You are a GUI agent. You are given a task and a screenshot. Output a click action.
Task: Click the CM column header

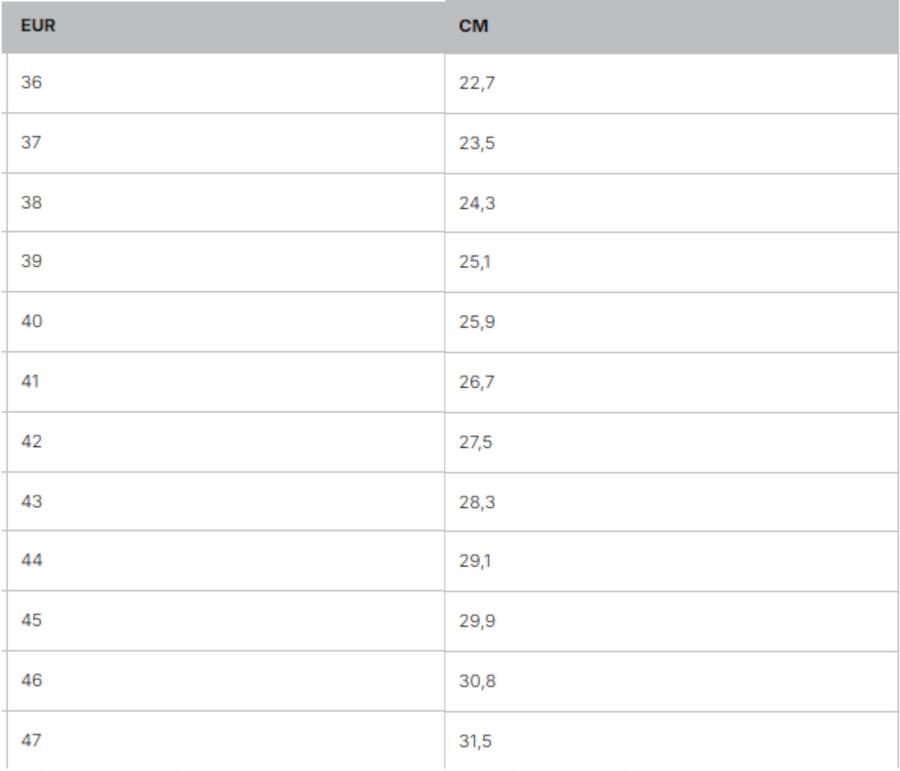pyautogui.click(x=473, y=26)
